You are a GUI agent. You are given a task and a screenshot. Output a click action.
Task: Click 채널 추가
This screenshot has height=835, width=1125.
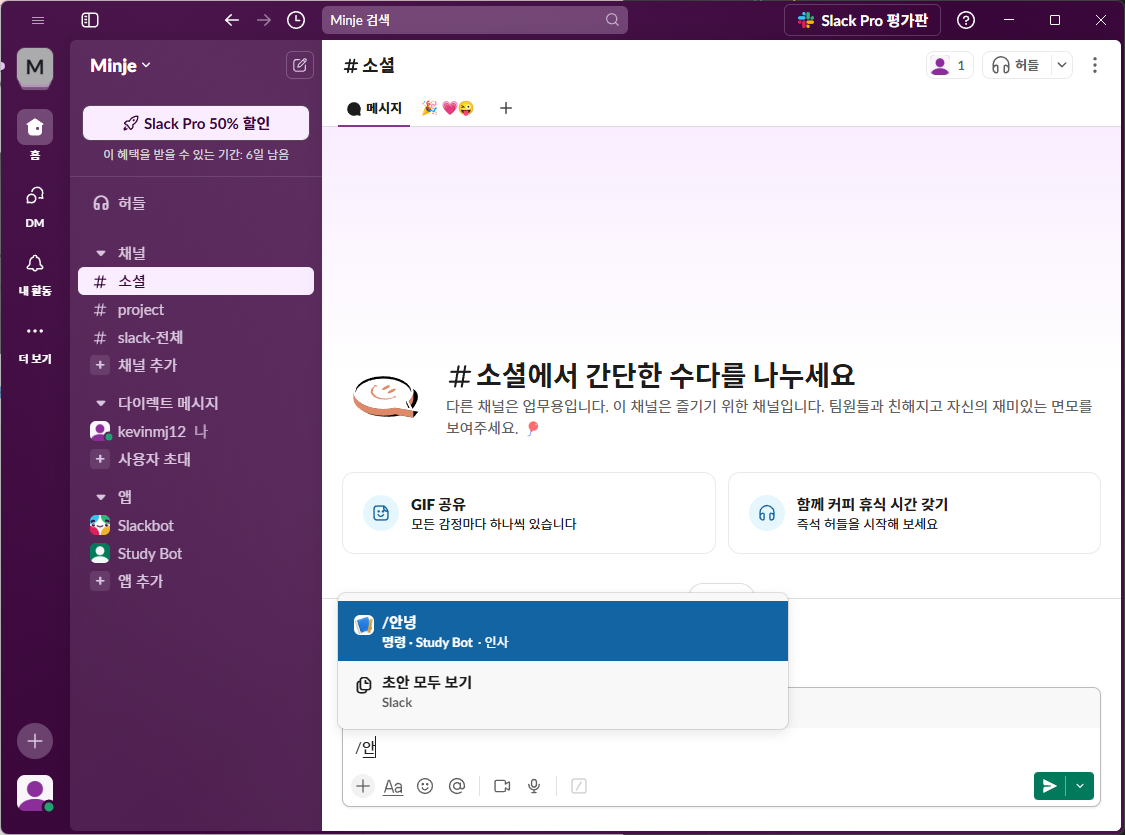196,365
